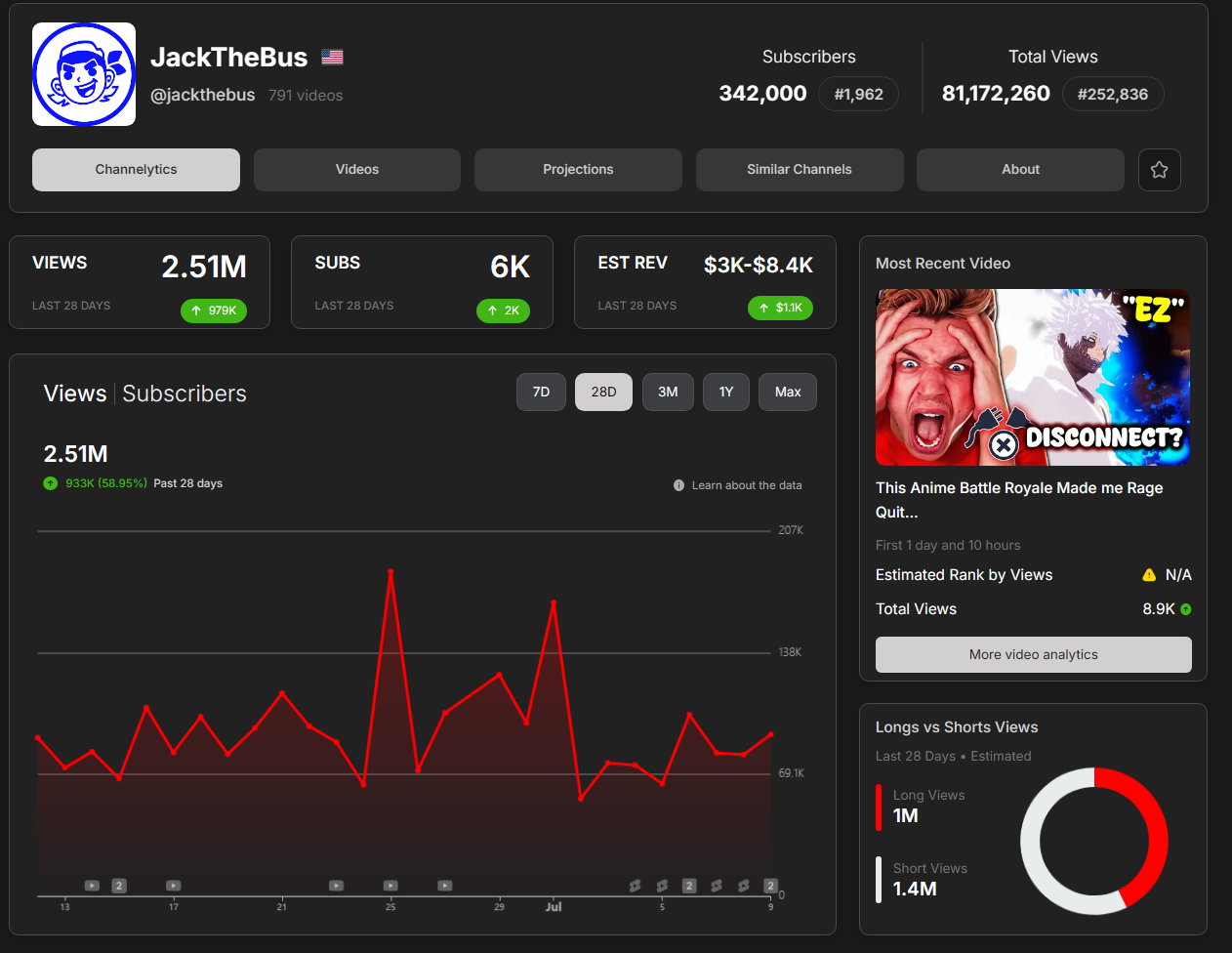Screen dimensions: 1232x953
Task: Select the 3M time range
Action: click(668, 393)
